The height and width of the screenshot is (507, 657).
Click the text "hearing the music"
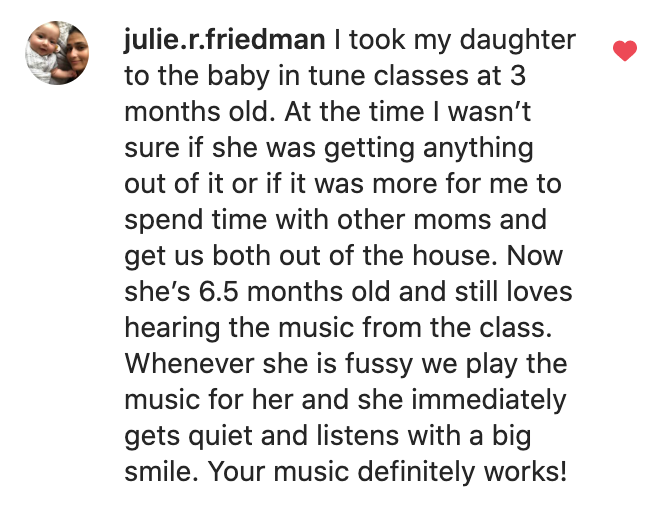241,328
